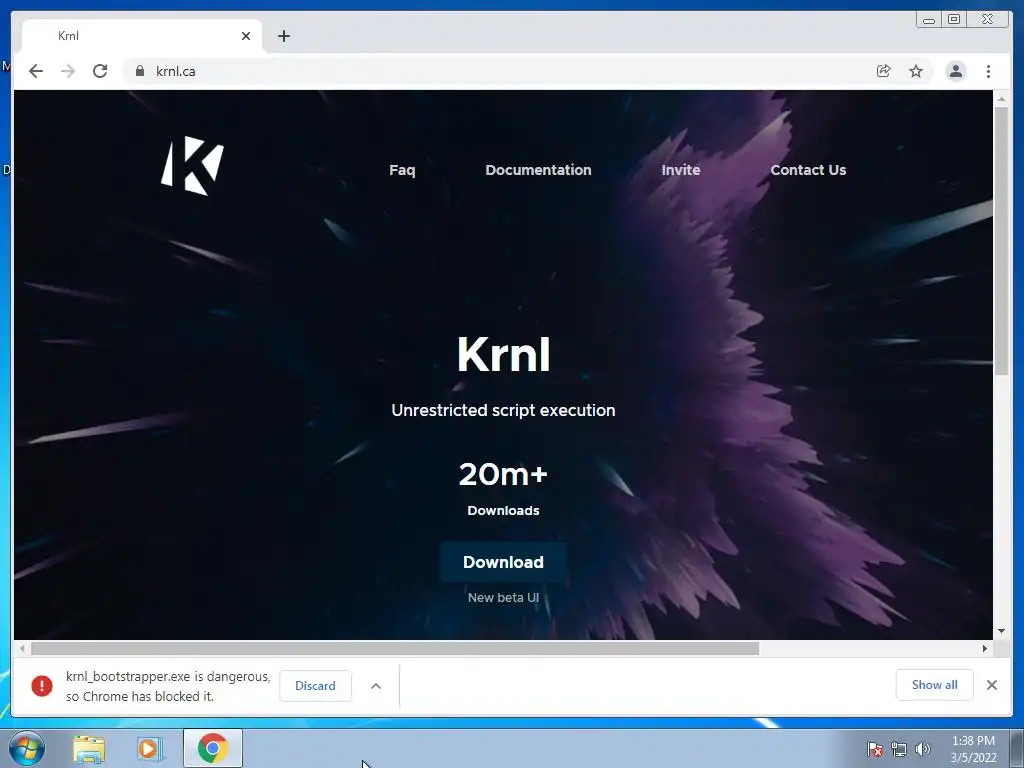Image resolution: width=1024 pixels, height=768 pixels.
Task: Click the scroll up arrow
Action: click(x=1001, y=99)
